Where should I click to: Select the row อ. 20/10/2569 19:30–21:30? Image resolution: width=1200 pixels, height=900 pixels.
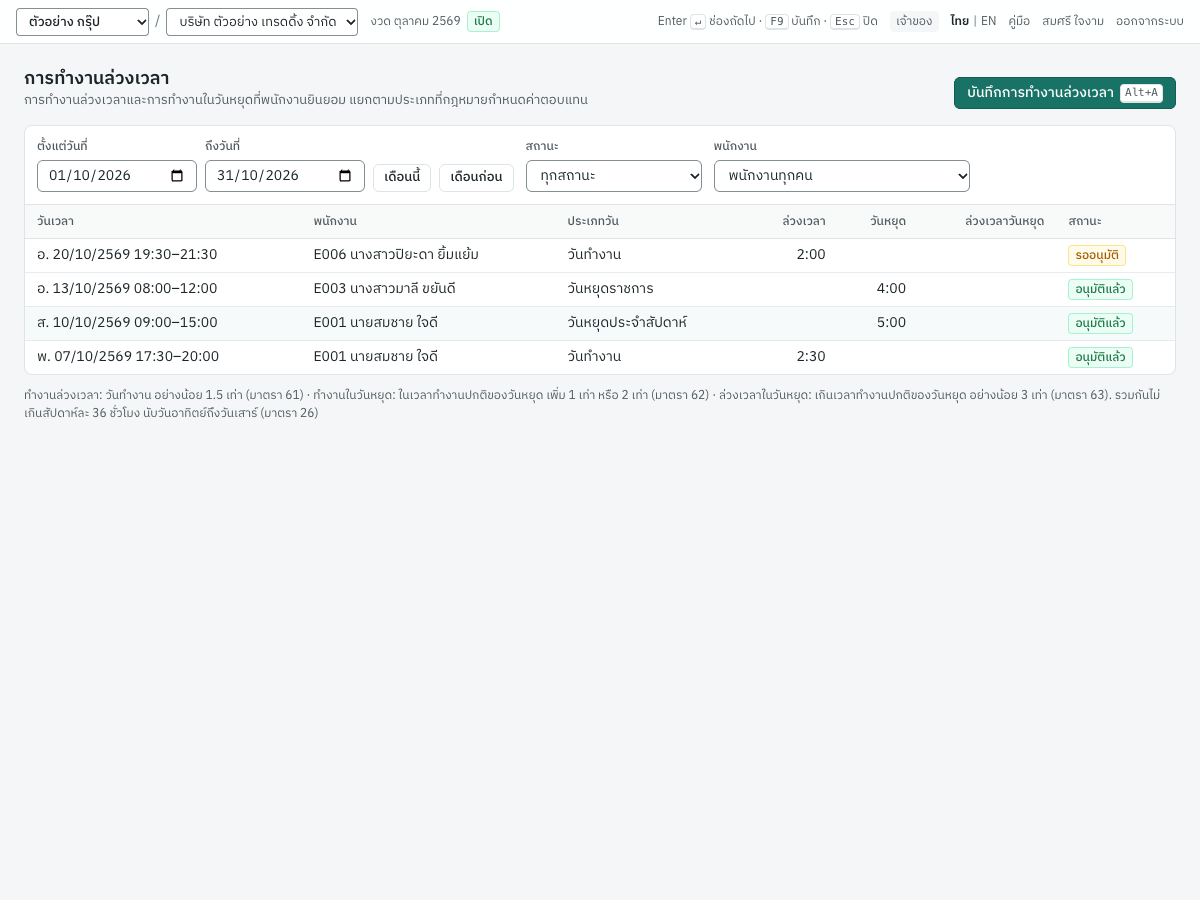coord(600,255)
